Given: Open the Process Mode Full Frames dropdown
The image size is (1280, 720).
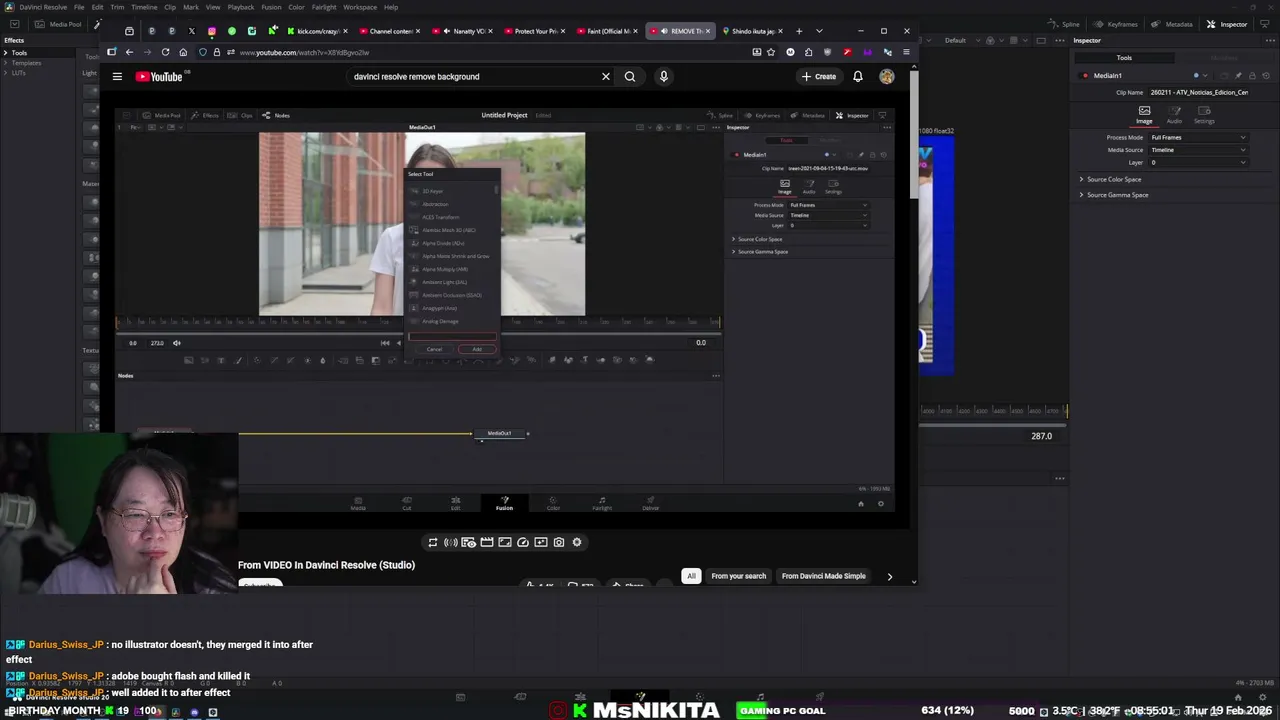Looking at the screenshot, I should (1198, 137).
